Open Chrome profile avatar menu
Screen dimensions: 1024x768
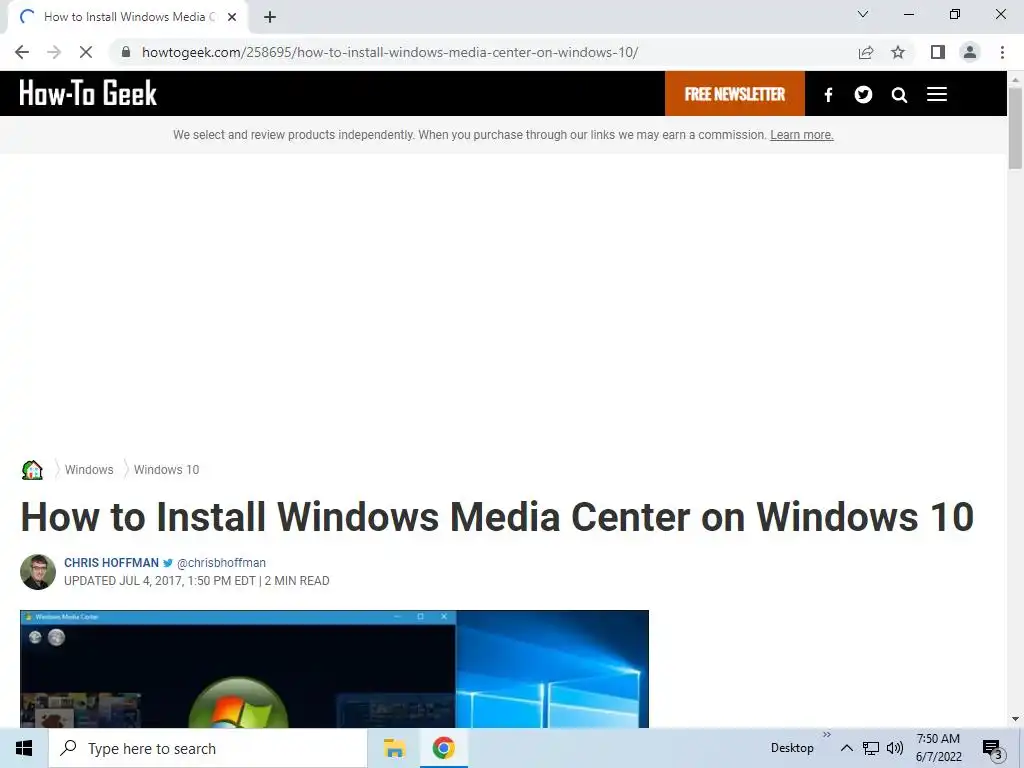970,52
